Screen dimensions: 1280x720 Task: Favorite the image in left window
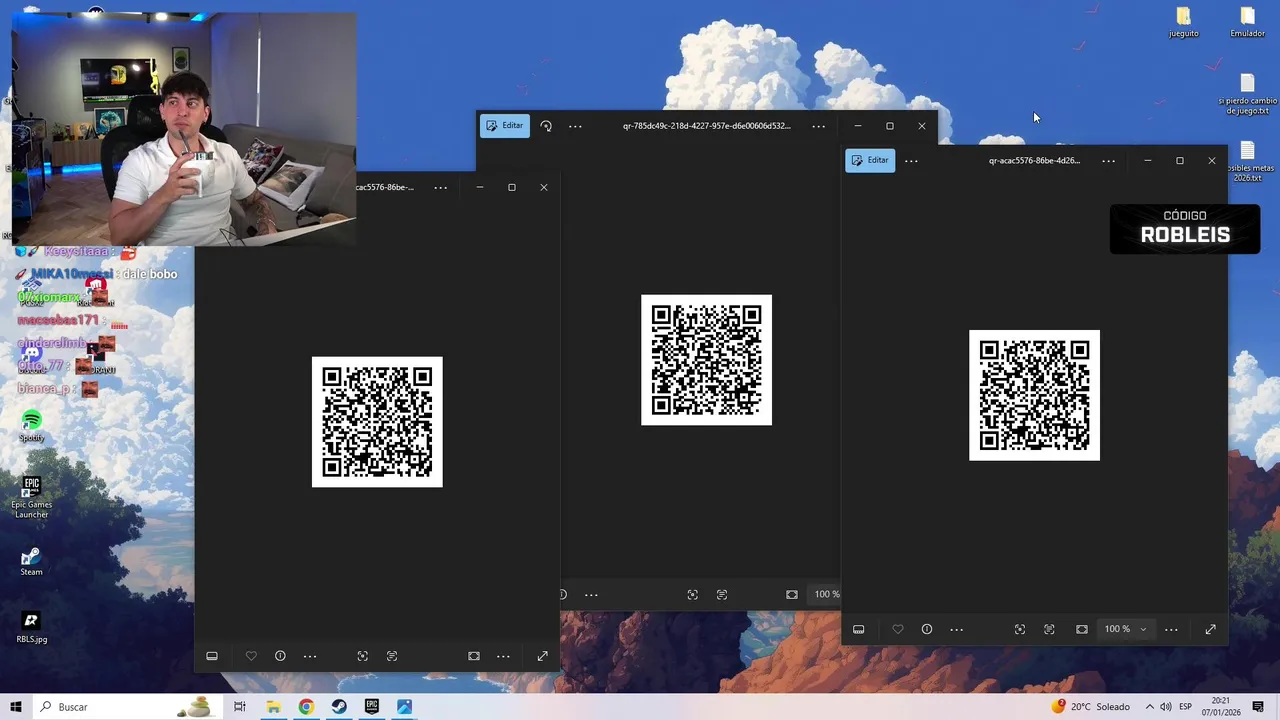(251, 656)
